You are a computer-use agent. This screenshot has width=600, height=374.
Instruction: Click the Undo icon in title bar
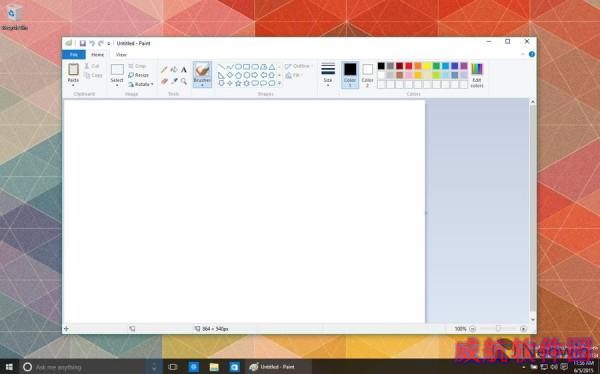[x=92, y=43]
